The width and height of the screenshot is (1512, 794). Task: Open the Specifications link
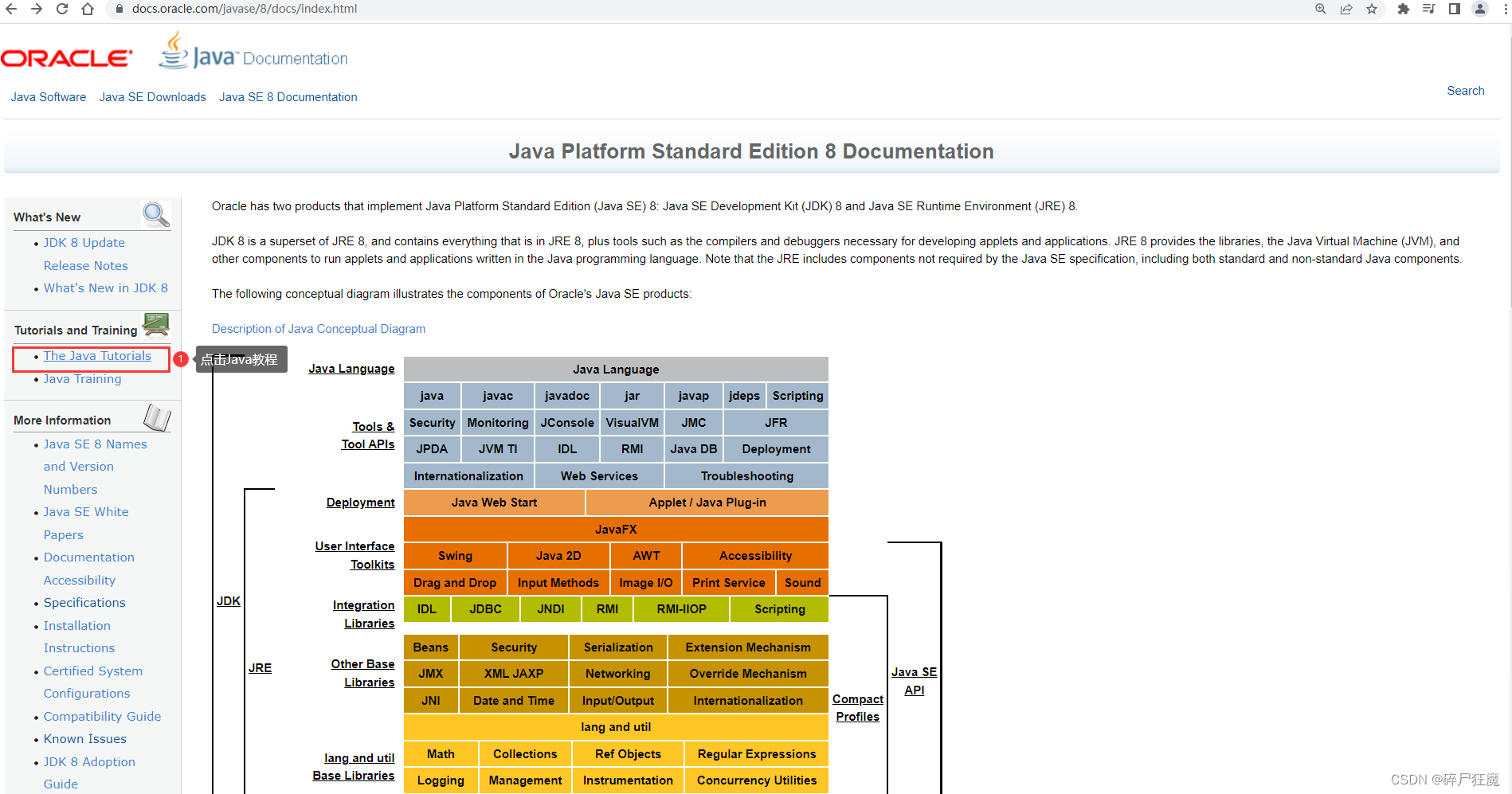click(x=84, y=603)
